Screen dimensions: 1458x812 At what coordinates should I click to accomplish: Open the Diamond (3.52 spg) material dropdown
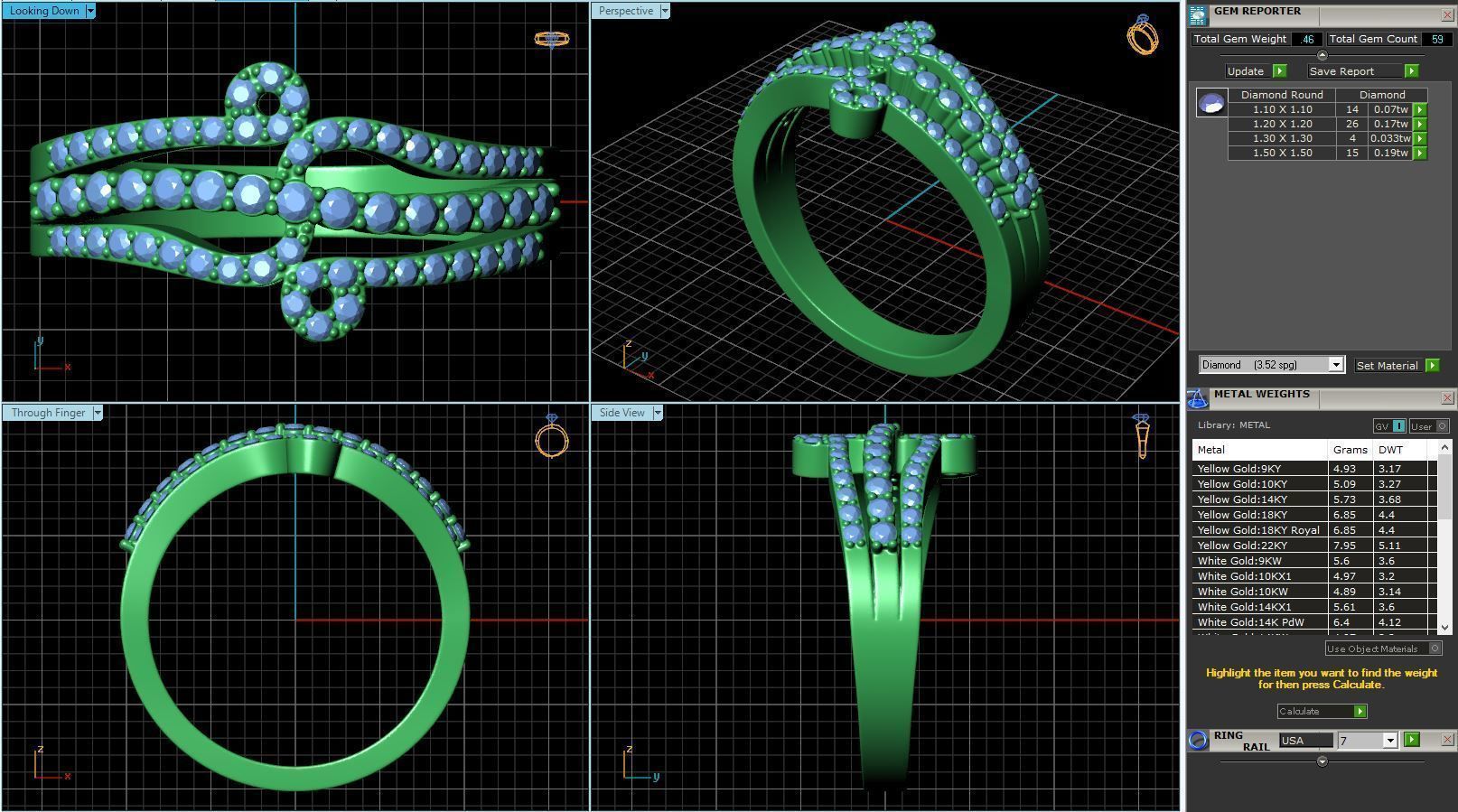point(1336,365)
